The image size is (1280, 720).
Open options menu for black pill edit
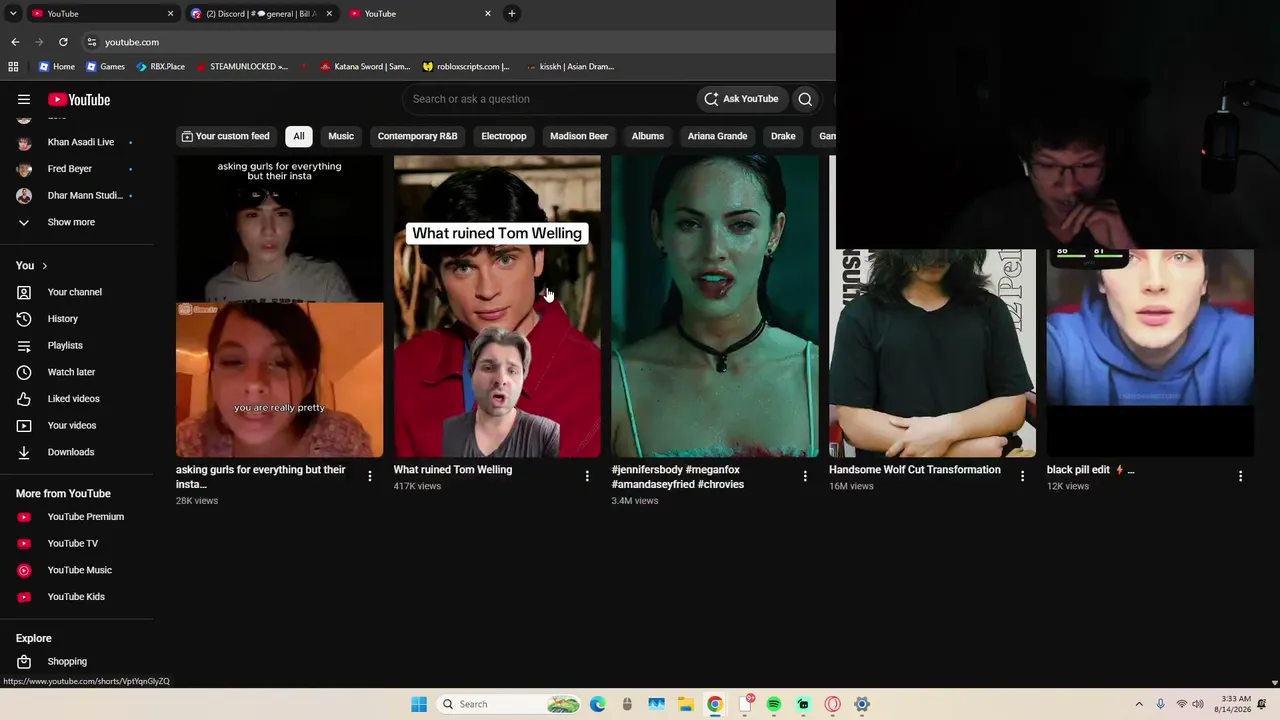click(1240, 476)
